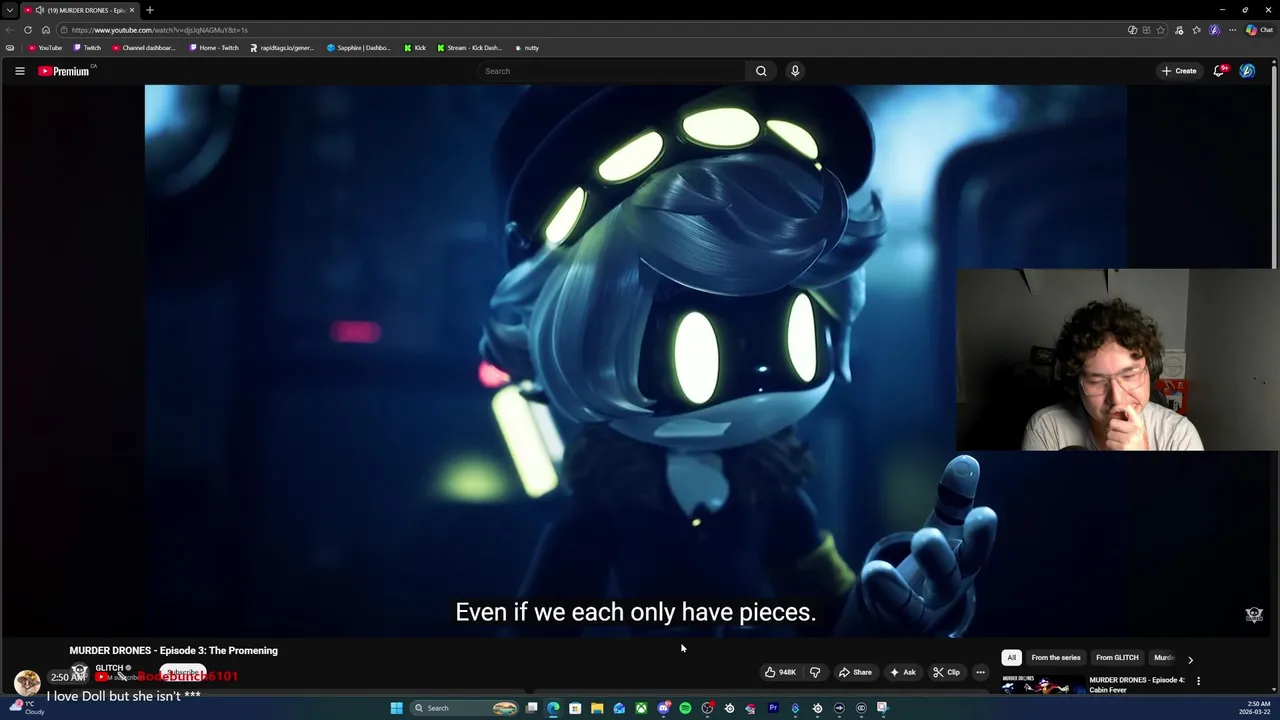Open Episode 4: Cabin Fever title link
Screen dimensions: 1280x720
point(1137,685)
